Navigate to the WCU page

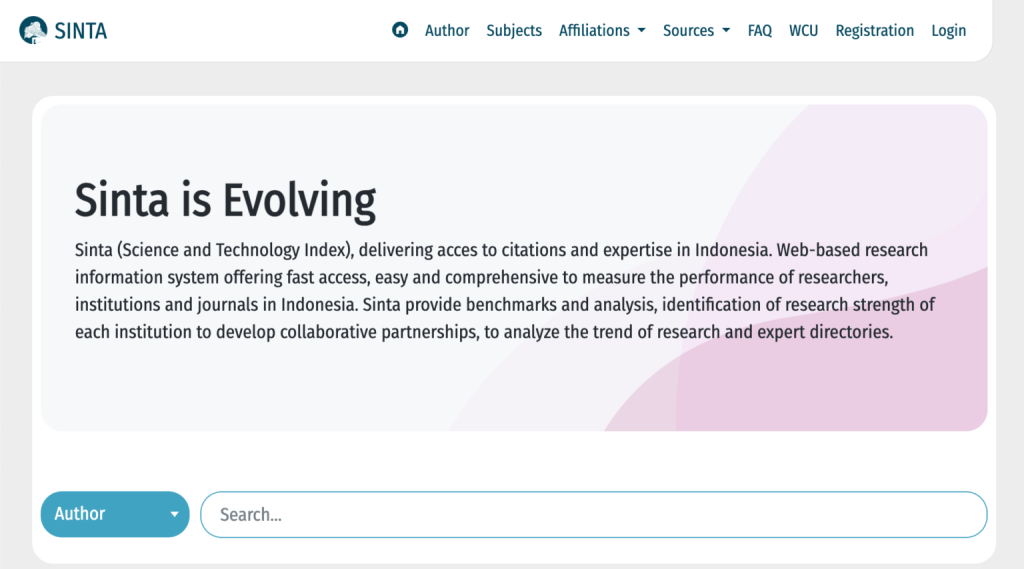[803, 30]
